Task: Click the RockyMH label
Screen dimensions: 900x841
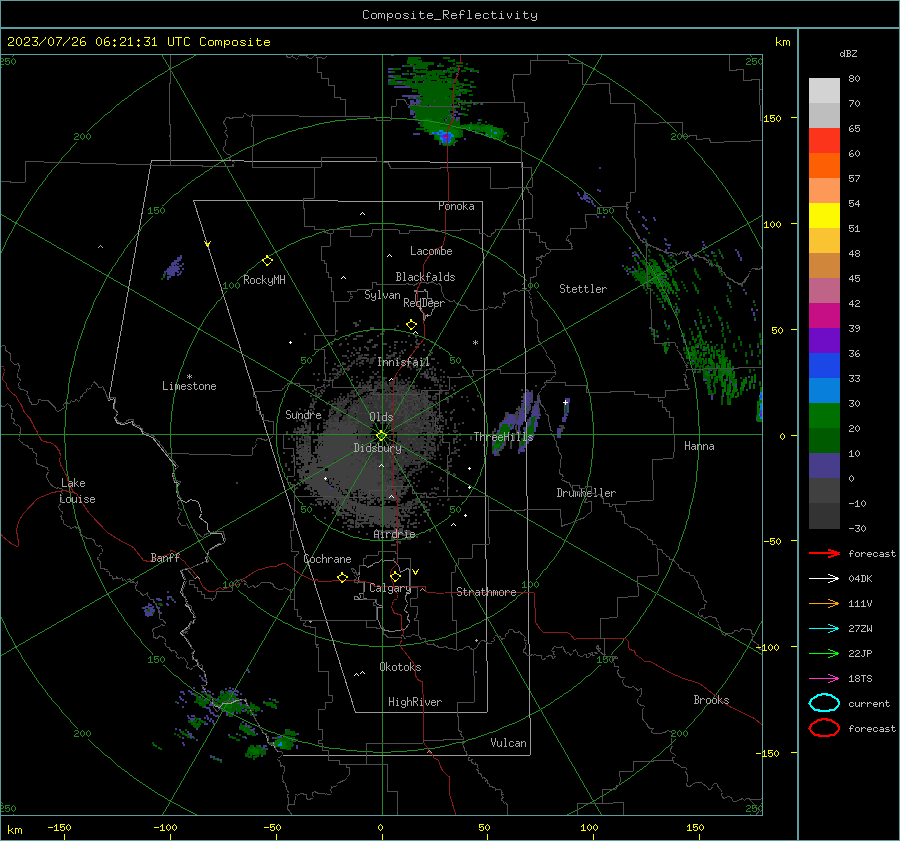Action: click(x=264, y=280)
